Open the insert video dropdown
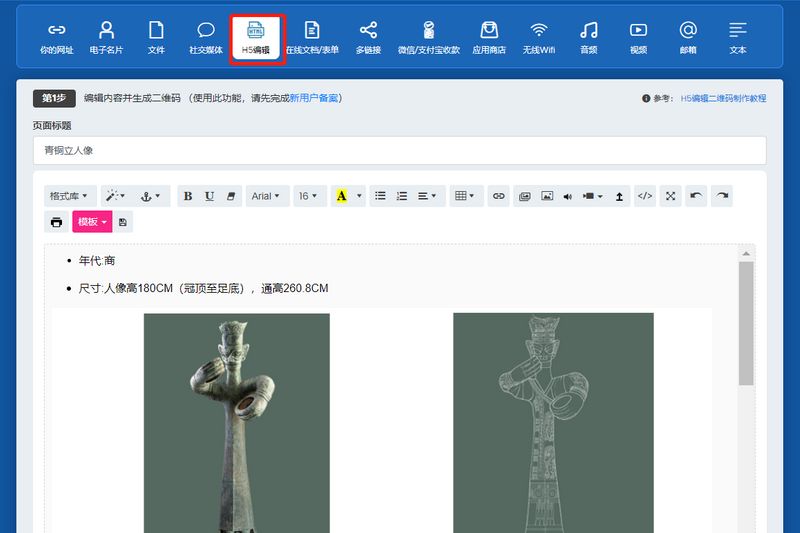The width and height of the screenshot is (800, 533). pos(593,196)
